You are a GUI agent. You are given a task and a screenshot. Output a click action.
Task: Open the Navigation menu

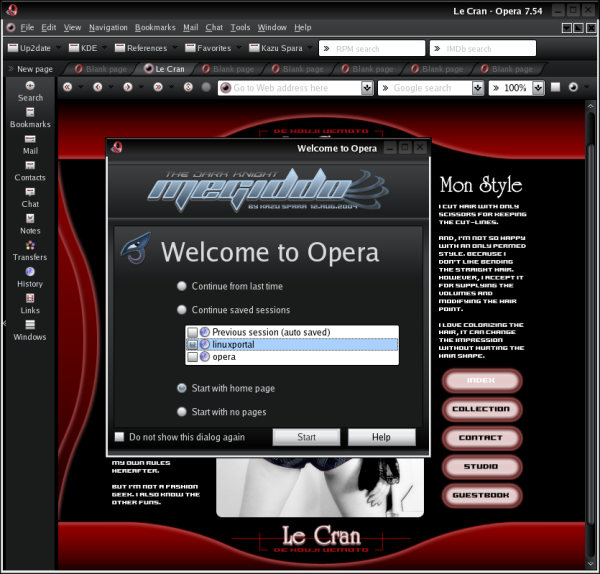(108, 28)
